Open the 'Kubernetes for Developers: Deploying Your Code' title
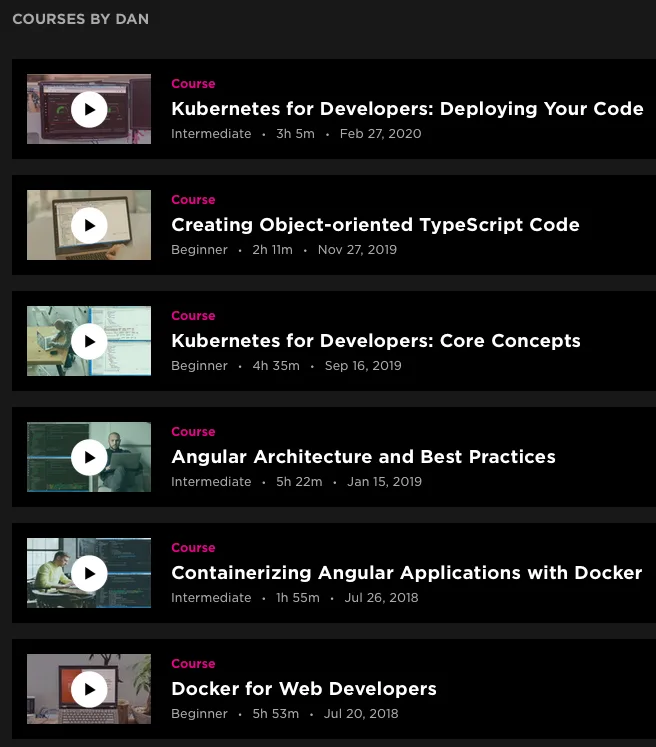 coord(407,109)
